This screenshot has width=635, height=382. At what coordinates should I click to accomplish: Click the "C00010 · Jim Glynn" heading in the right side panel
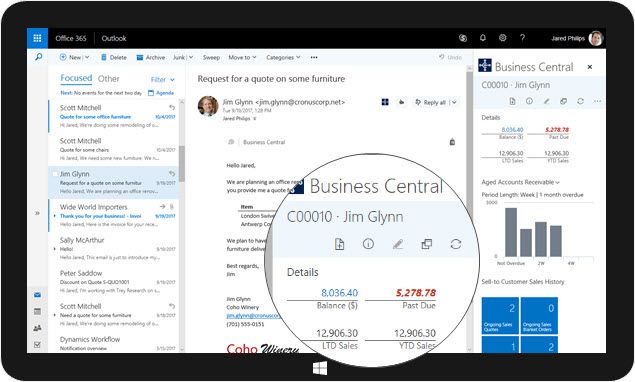coord(516,85)
